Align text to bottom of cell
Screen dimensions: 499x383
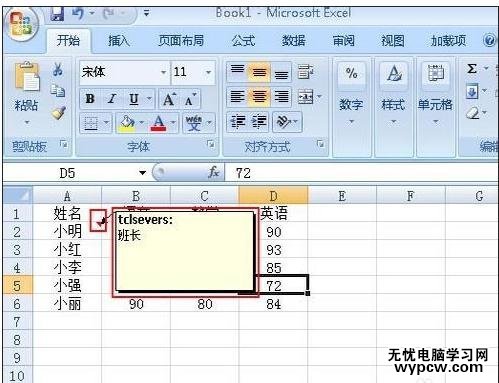click(x=281, y=71)
